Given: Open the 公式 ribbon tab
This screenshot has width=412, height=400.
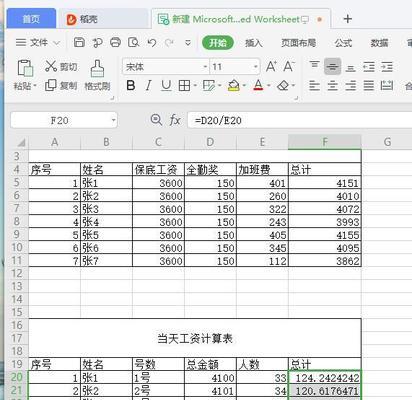Looking at the screenshot, I should (343, 43).
